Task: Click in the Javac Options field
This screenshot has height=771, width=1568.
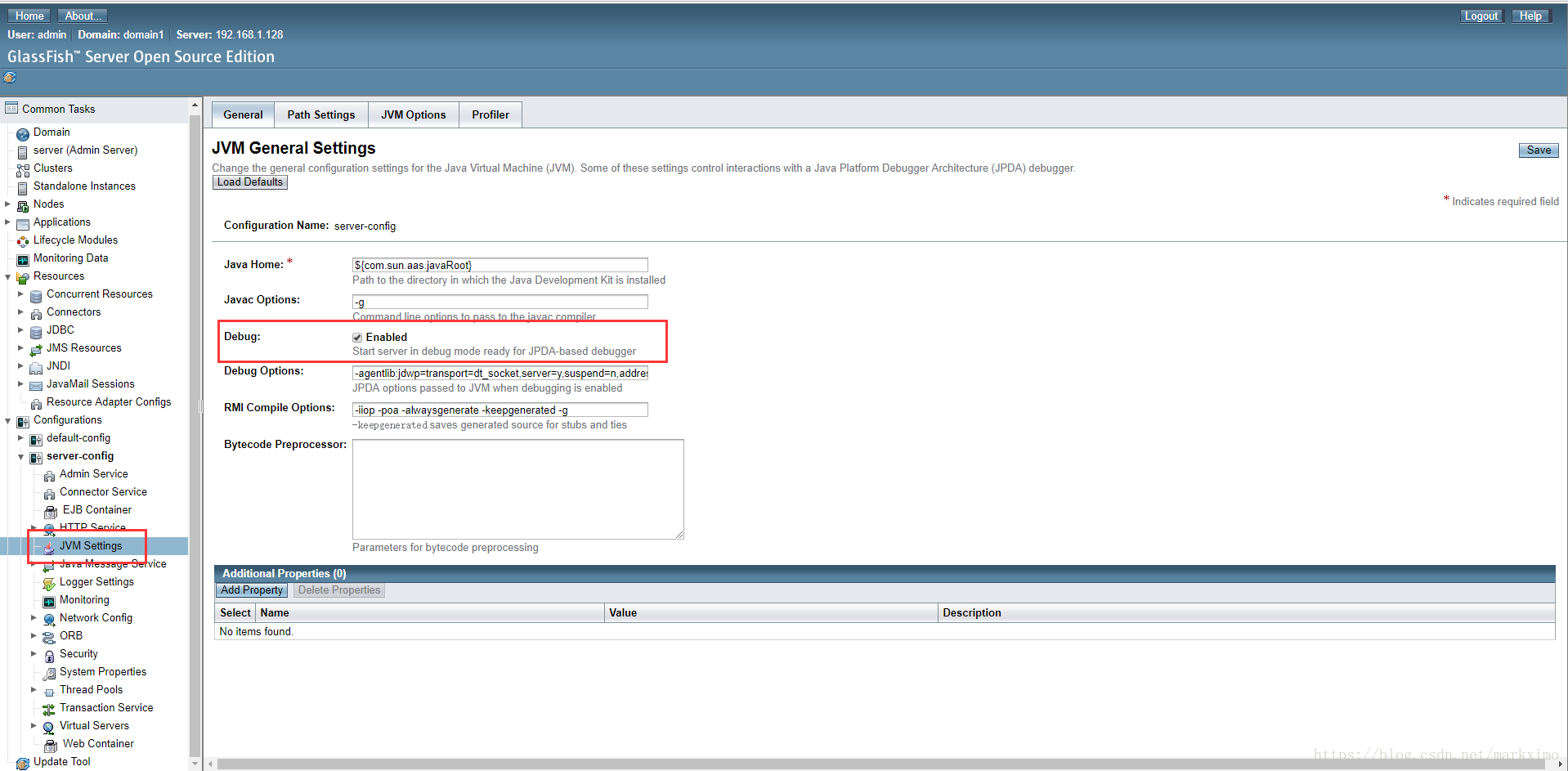Action: (500, 303)
